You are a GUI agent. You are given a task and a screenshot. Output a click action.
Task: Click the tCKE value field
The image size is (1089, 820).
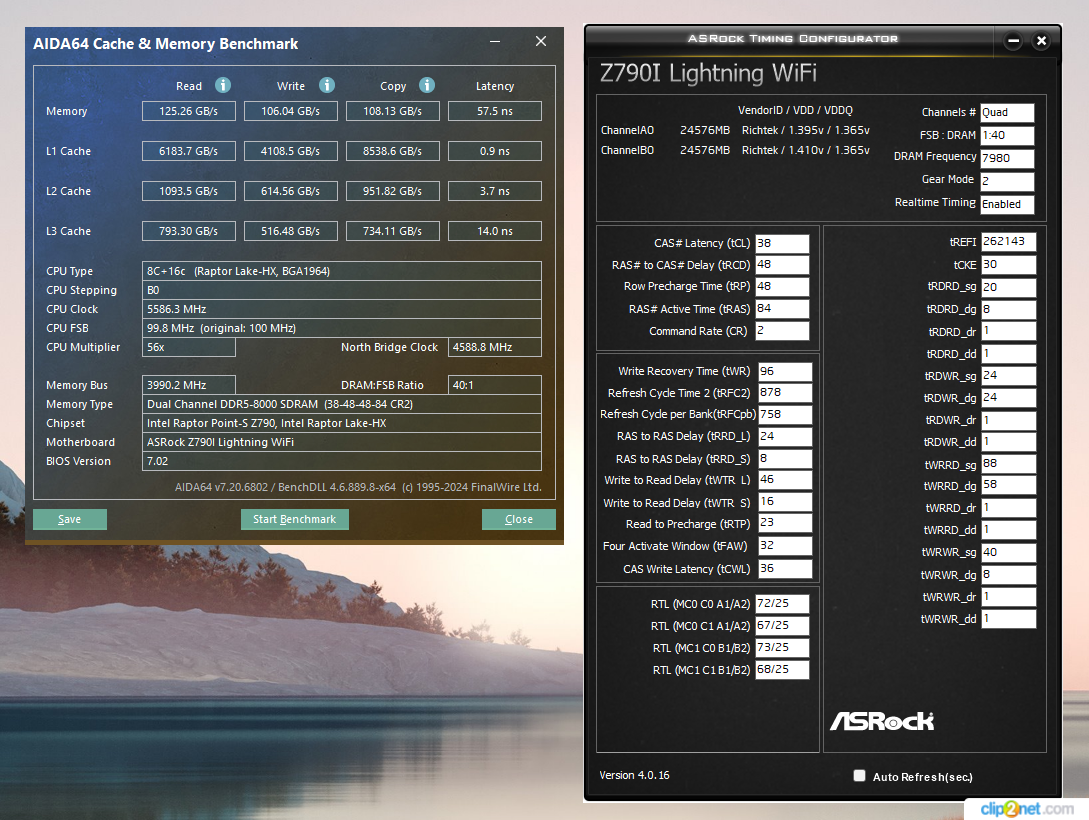[1008, 265]
